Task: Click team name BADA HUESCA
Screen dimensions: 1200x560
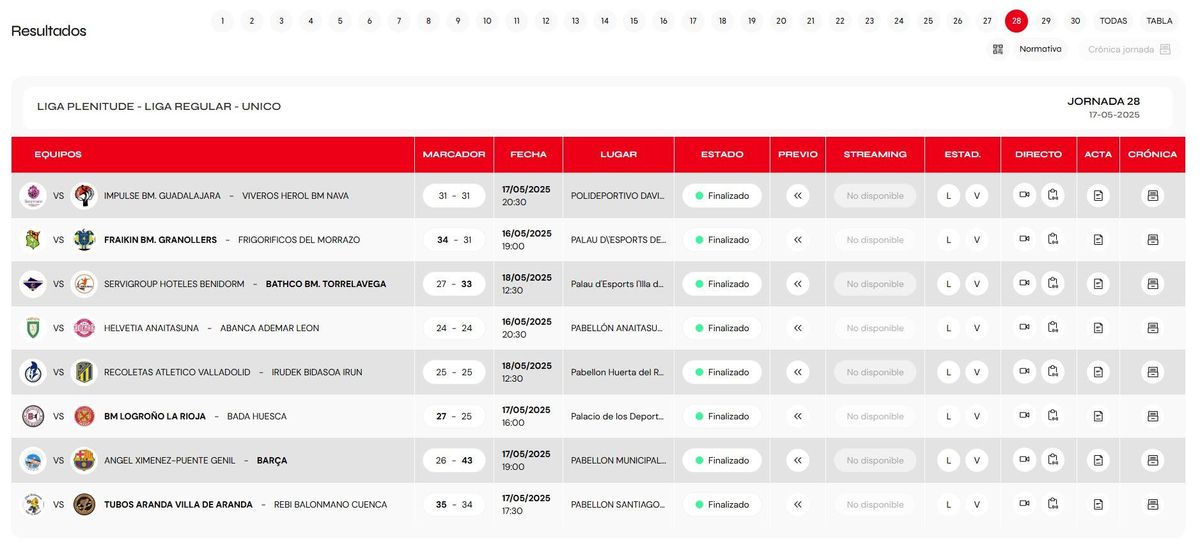Action: [x=257, y=416]
